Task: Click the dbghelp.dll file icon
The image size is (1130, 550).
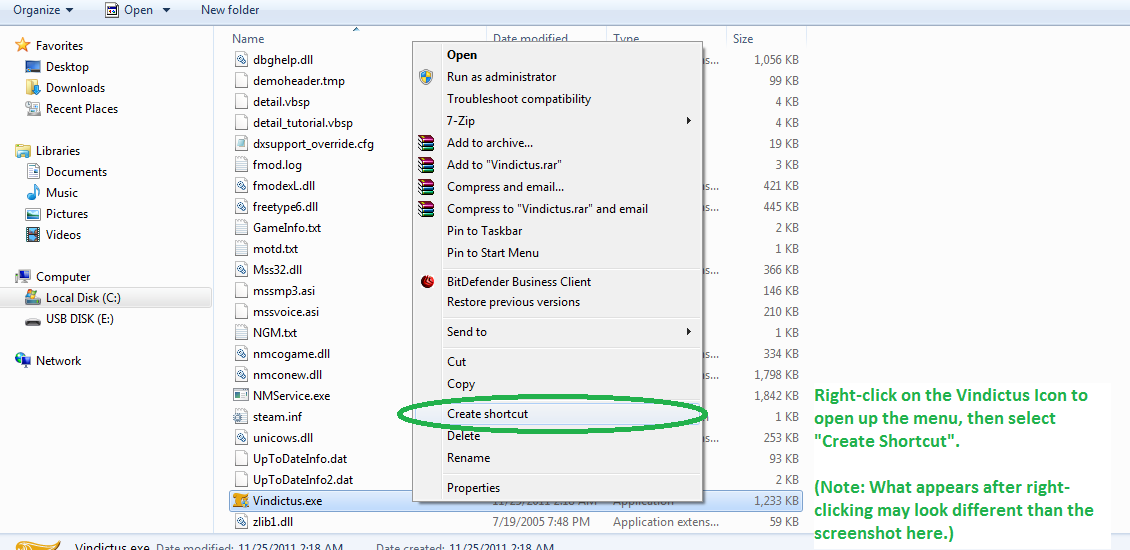Action: point(241,60)
